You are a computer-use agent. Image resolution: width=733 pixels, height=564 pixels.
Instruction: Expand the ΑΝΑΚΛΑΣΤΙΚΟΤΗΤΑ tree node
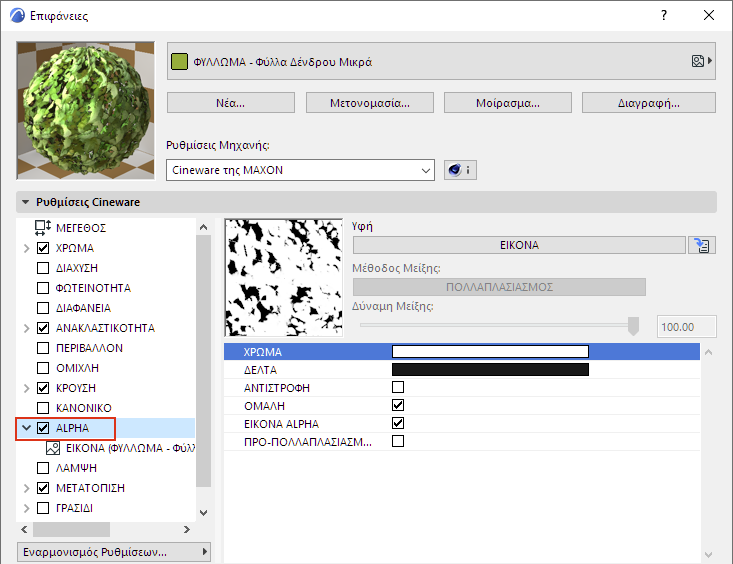pyautogui.click(x=27, y=328)
